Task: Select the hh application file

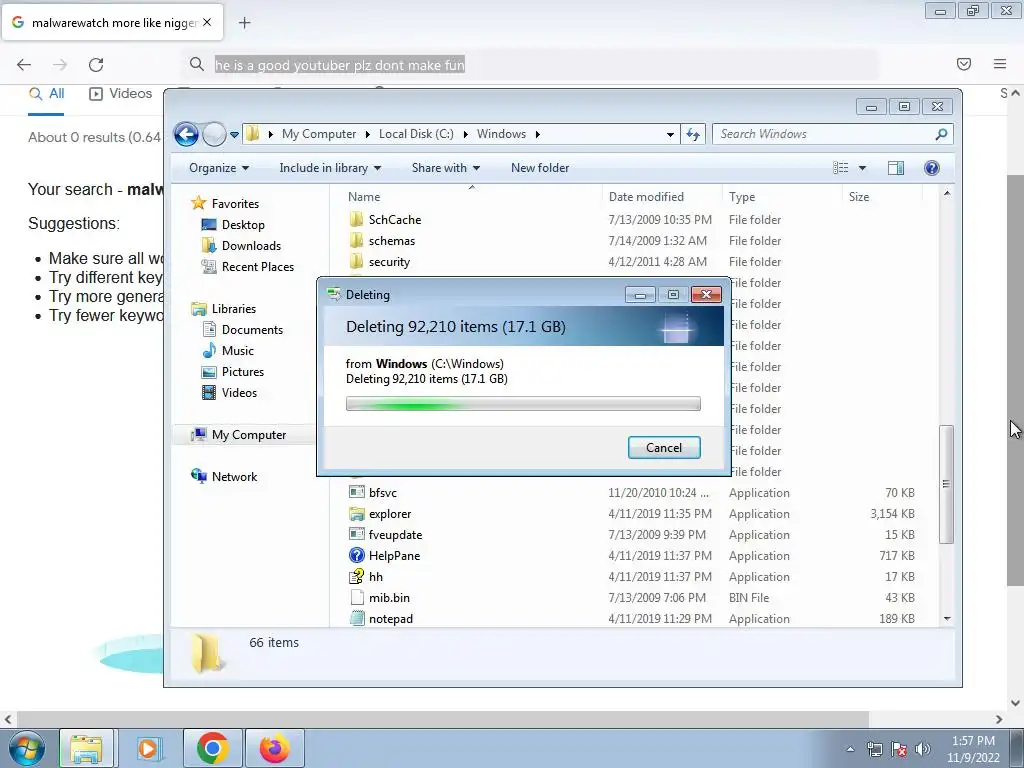Action: tap(376, 577)
